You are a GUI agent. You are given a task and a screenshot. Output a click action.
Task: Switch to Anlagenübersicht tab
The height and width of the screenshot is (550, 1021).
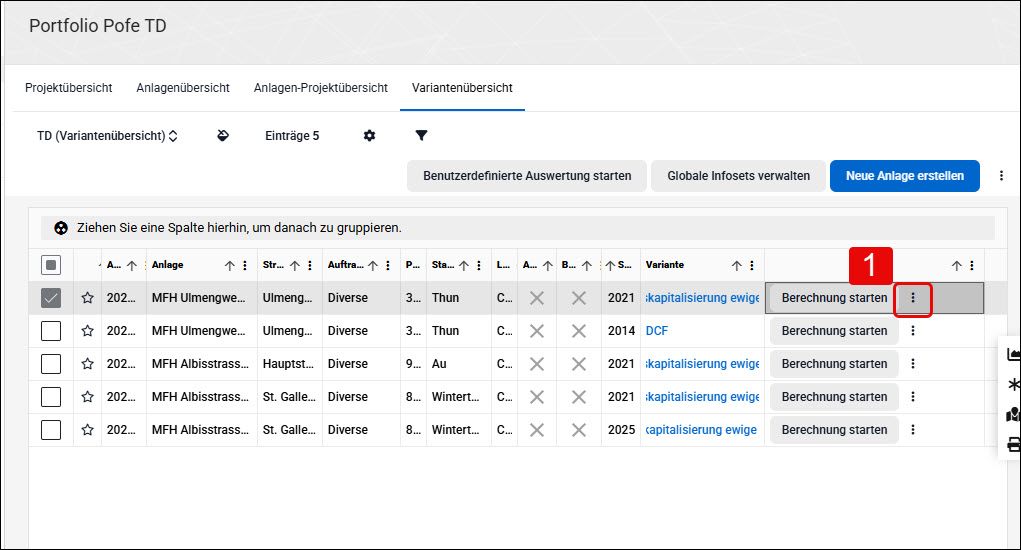coord(183,88)
